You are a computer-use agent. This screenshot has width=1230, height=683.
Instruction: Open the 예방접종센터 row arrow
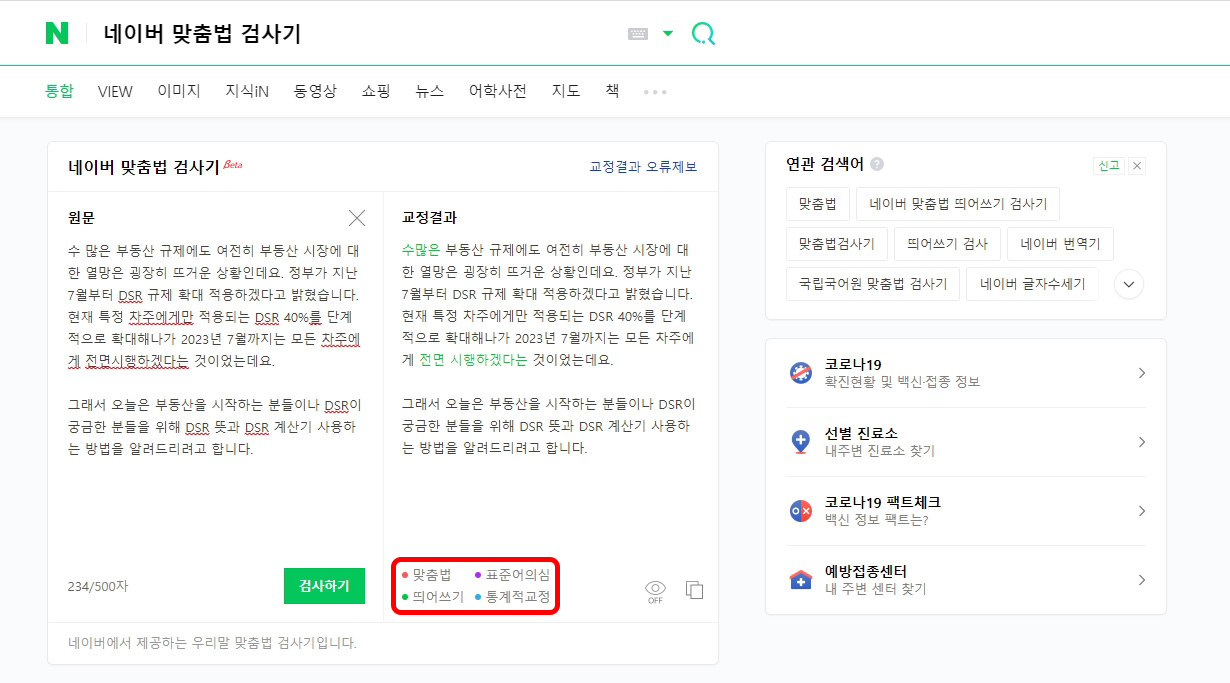(1142, 580)
